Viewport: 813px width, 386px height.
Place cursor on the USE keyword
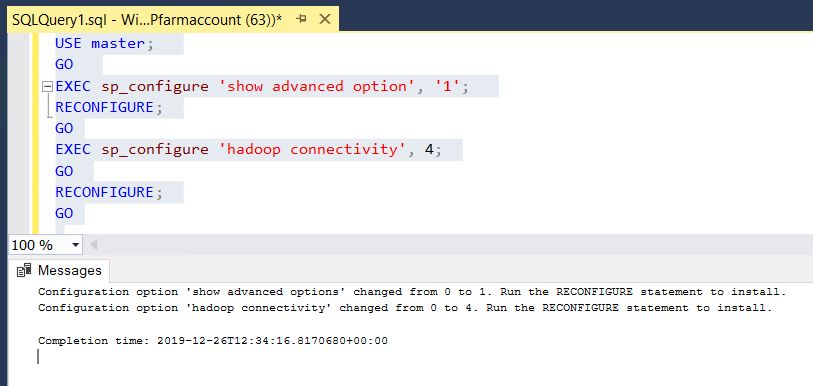pyautogui.click(x=68, y=44)
